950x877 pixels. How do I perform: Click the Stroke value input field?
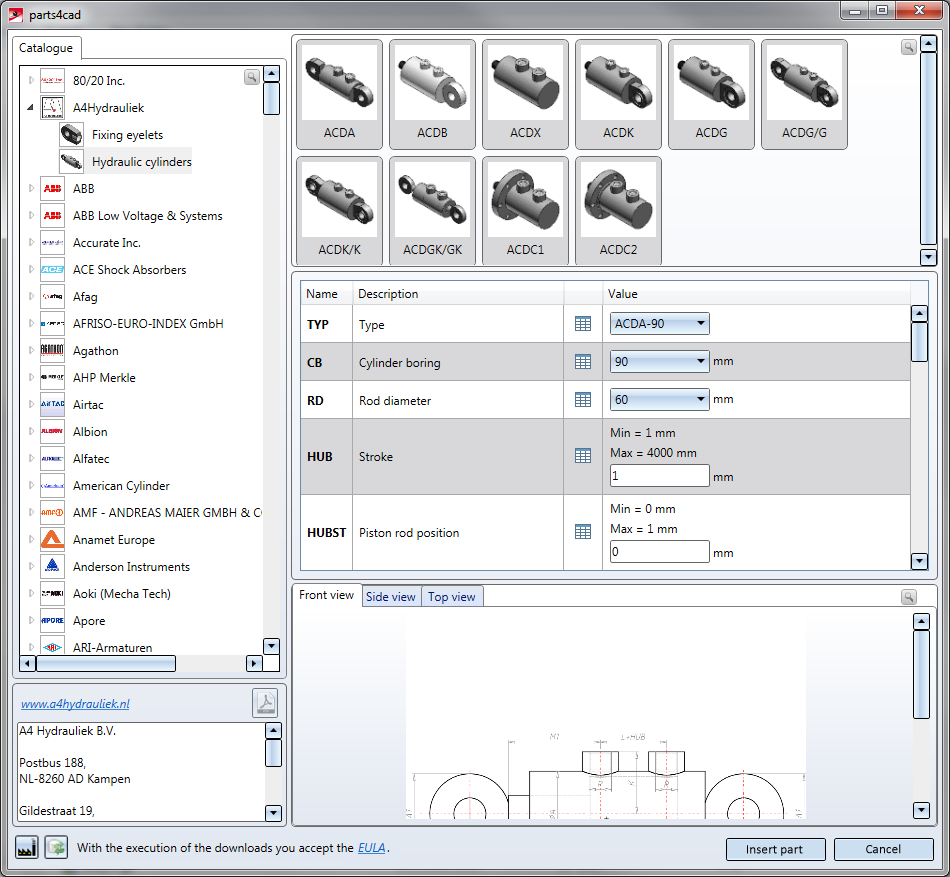click(659, 475)
